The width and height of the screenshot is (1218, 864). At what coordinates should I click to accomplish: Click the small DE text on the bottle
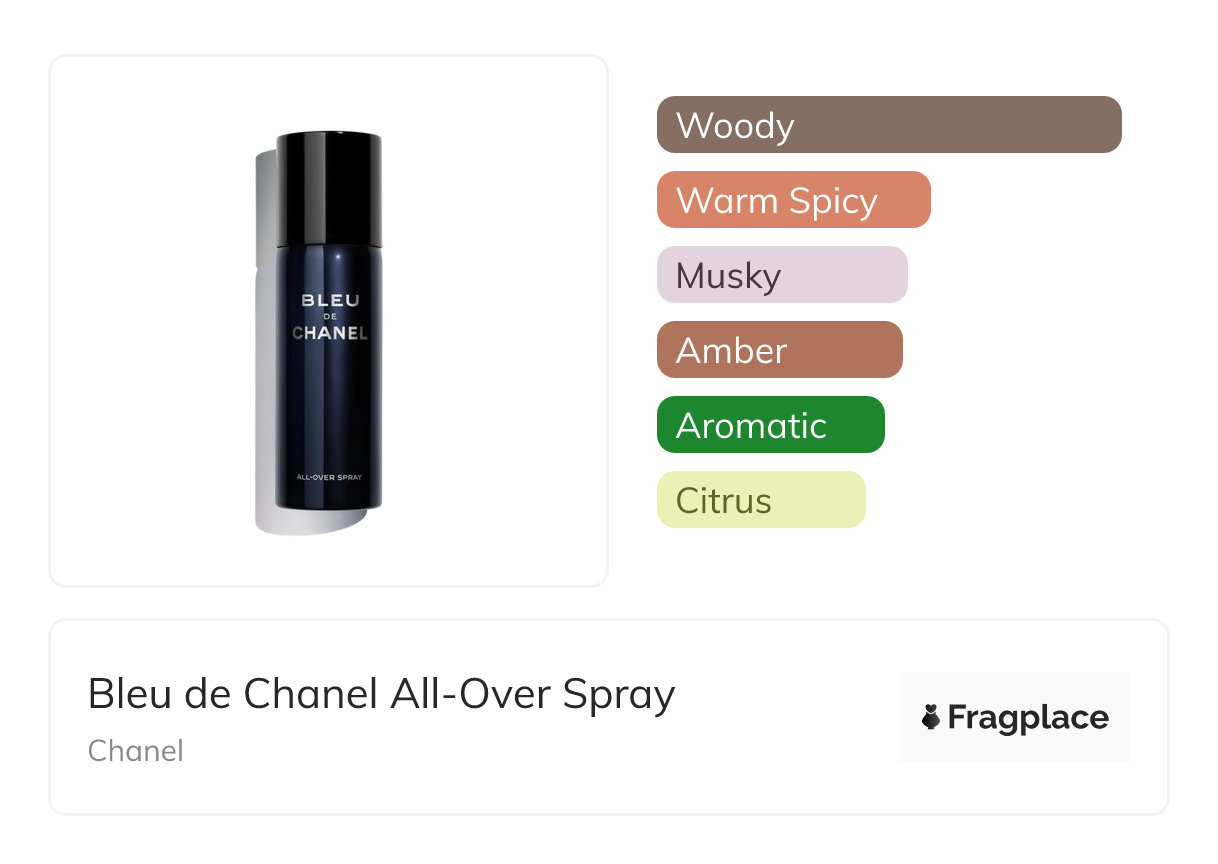click(329, 317)
